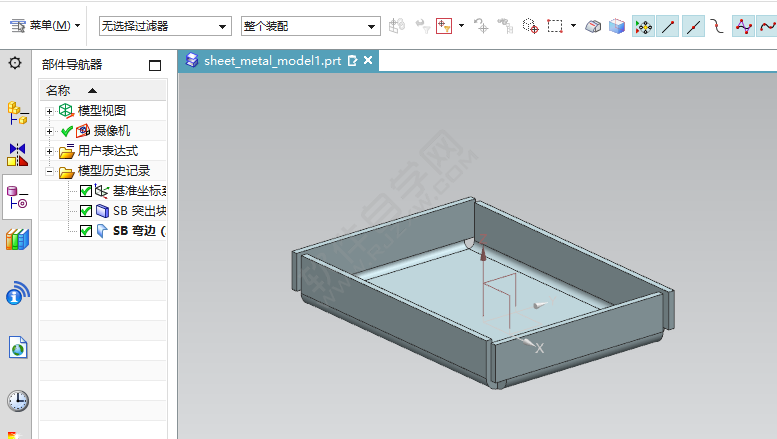
Task: Open the 整个装配 scope dropdown
Action: tap(310, 26)
